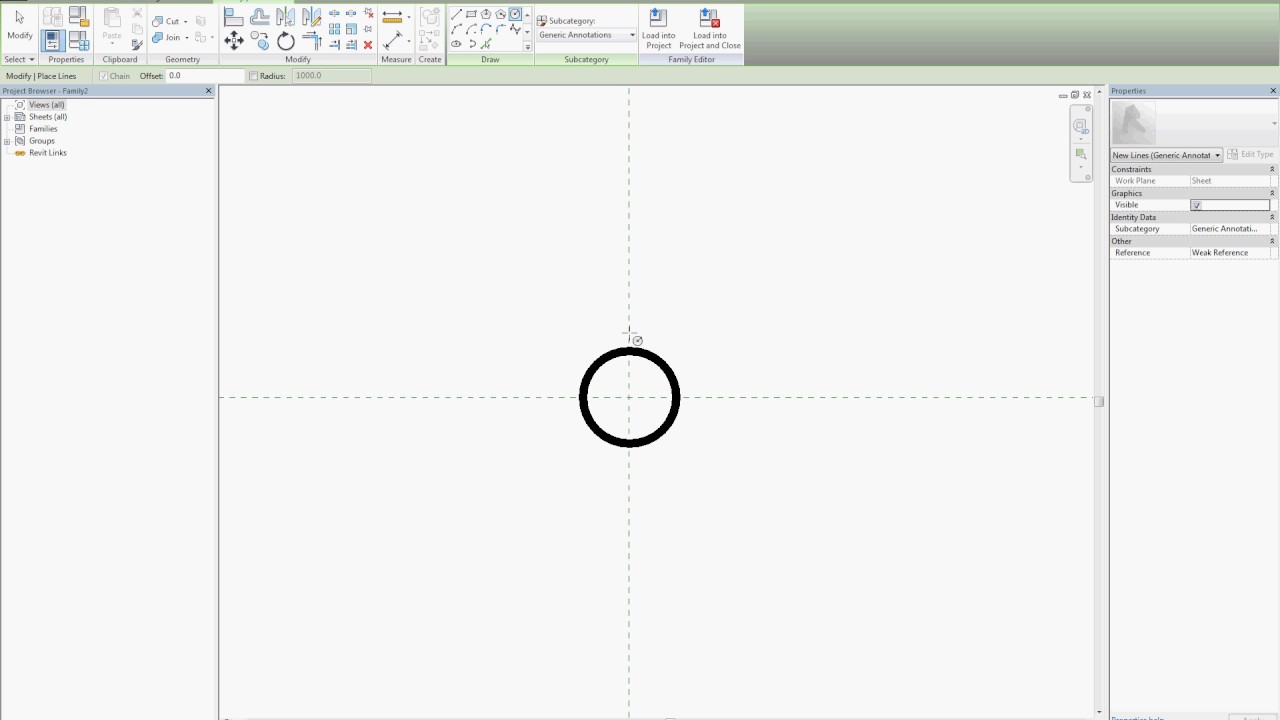Open the SteeringWheel icon on navigation bar

[x=1080, y=127]
